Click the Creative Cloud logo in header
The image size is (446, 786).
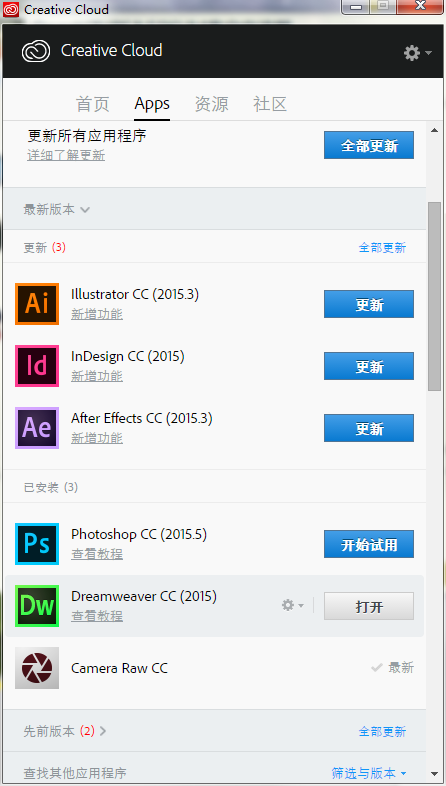(36, 51)
